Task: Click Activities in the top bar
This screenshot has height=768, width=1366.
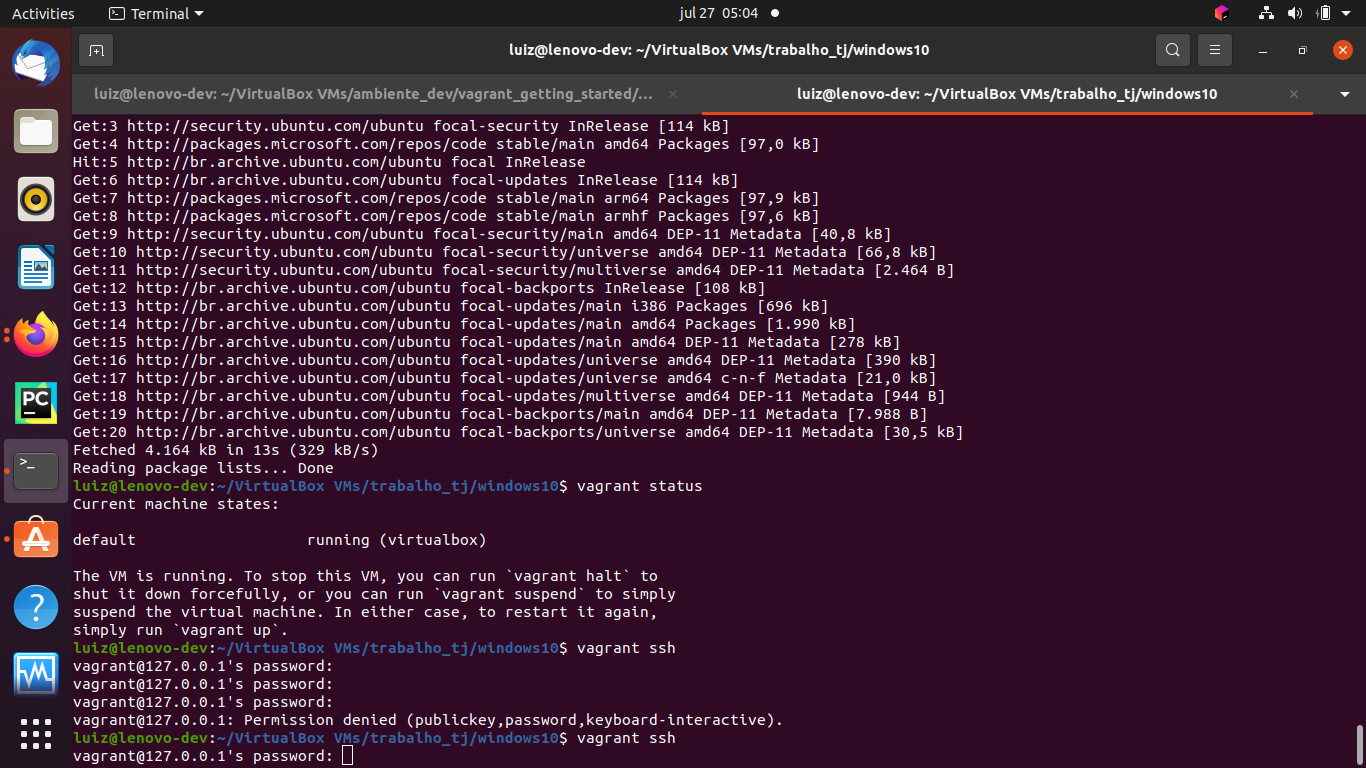Action: coord(40,13)
